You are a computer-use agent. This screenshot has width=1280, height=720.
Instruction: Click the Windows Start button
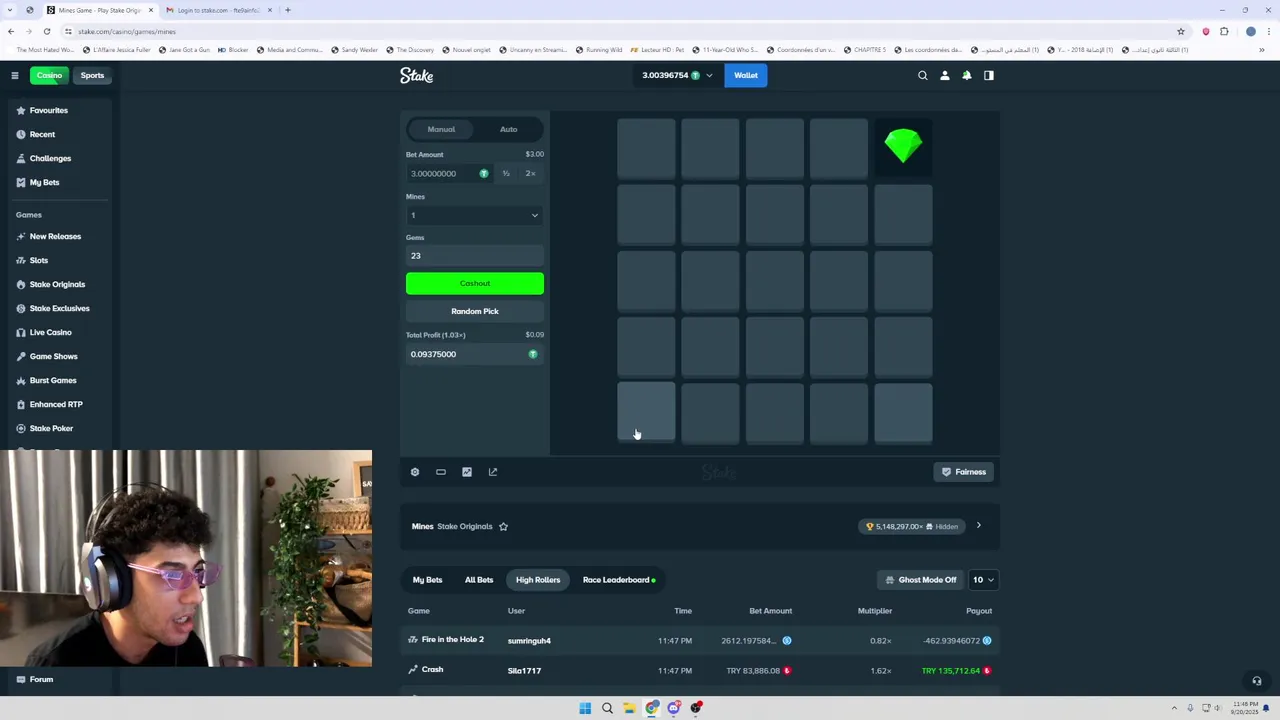click(x=585, y=708)
